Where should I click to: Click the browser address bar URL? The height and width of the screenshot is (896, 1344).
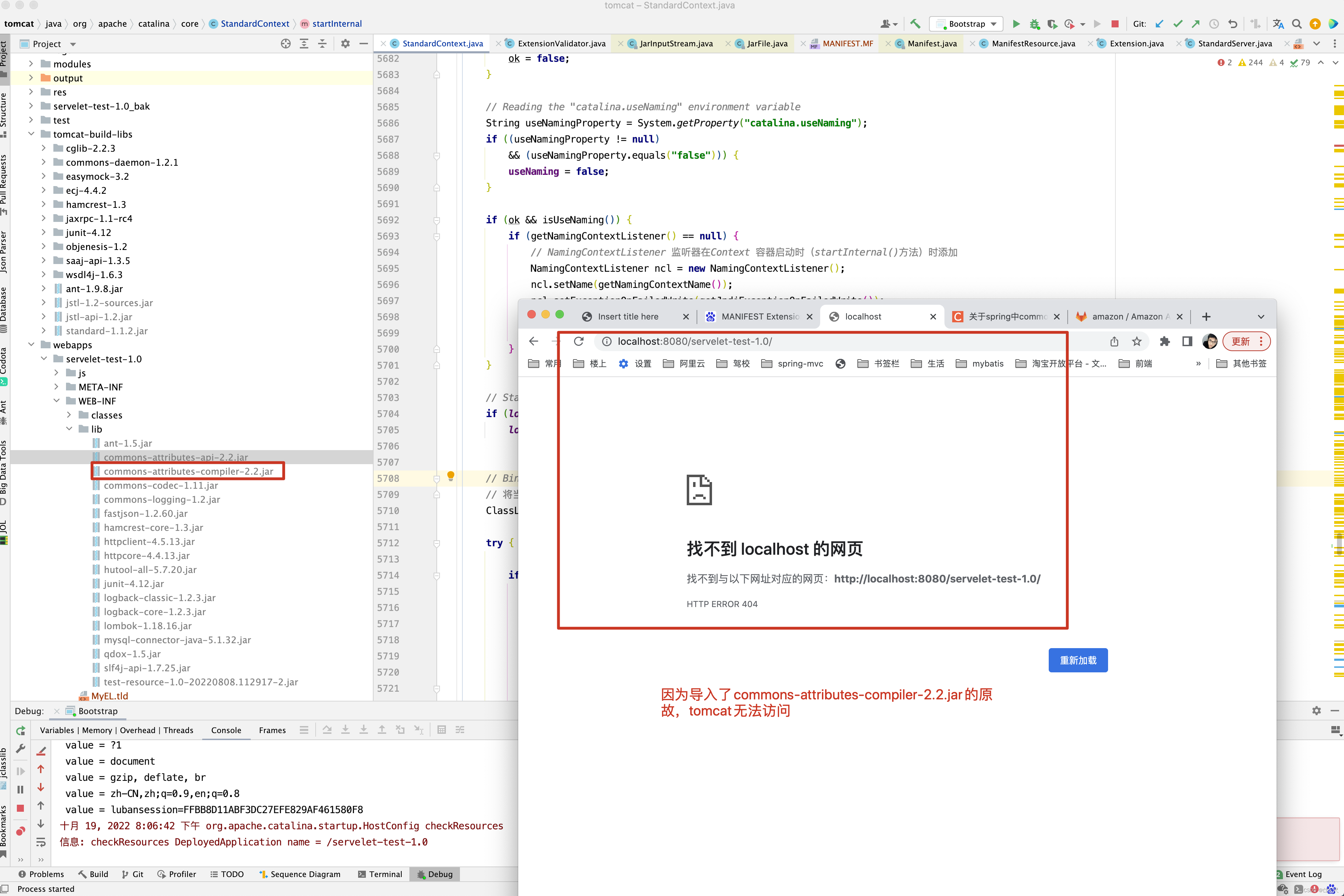(x=694, y=341)
